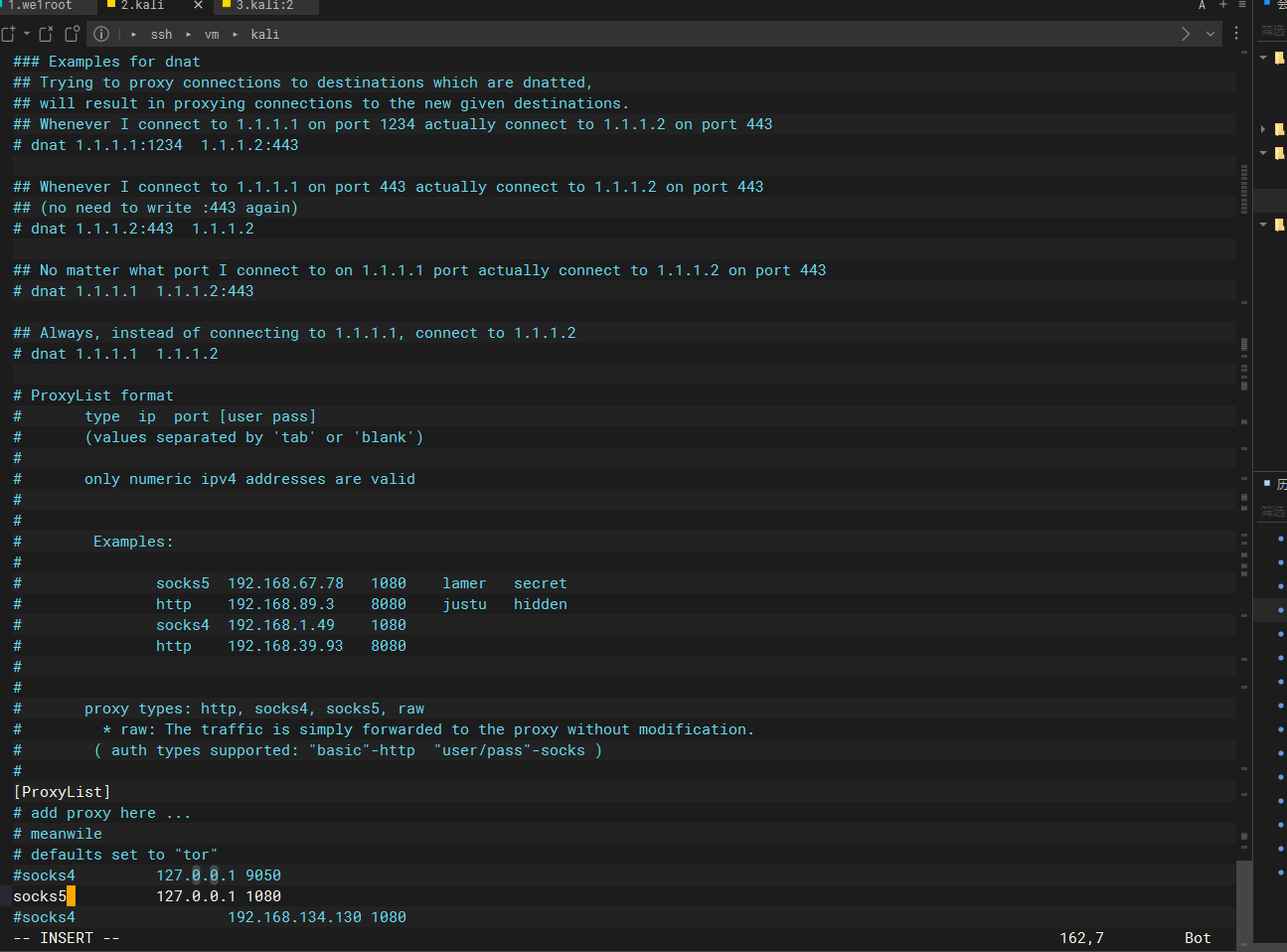The height and width of the screenshot is (952, 1287).
Task: Expand the second collapsed folder in session panel
Action: coord(1263,129)
